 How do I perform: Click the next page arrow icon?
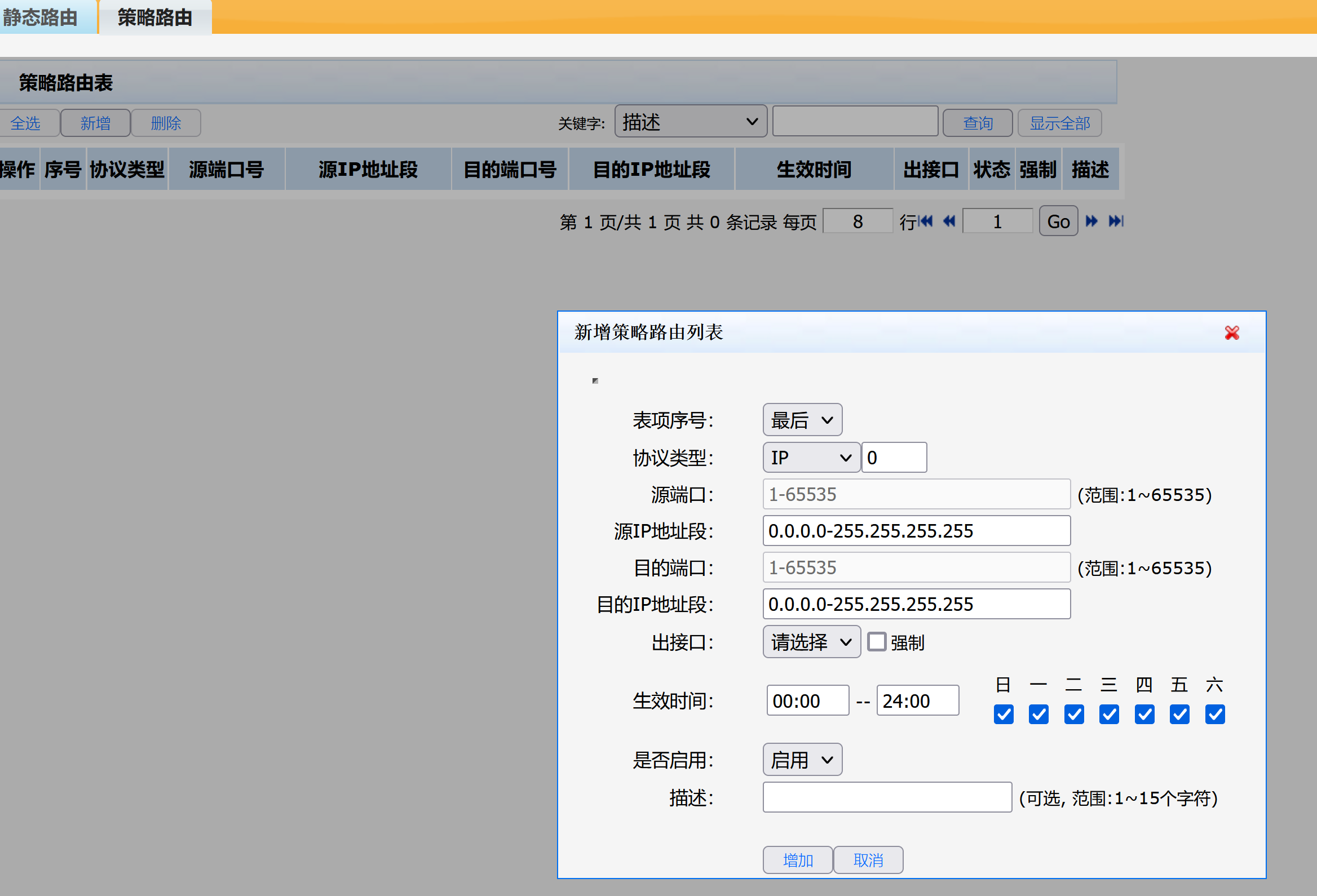click(1091, 221)
